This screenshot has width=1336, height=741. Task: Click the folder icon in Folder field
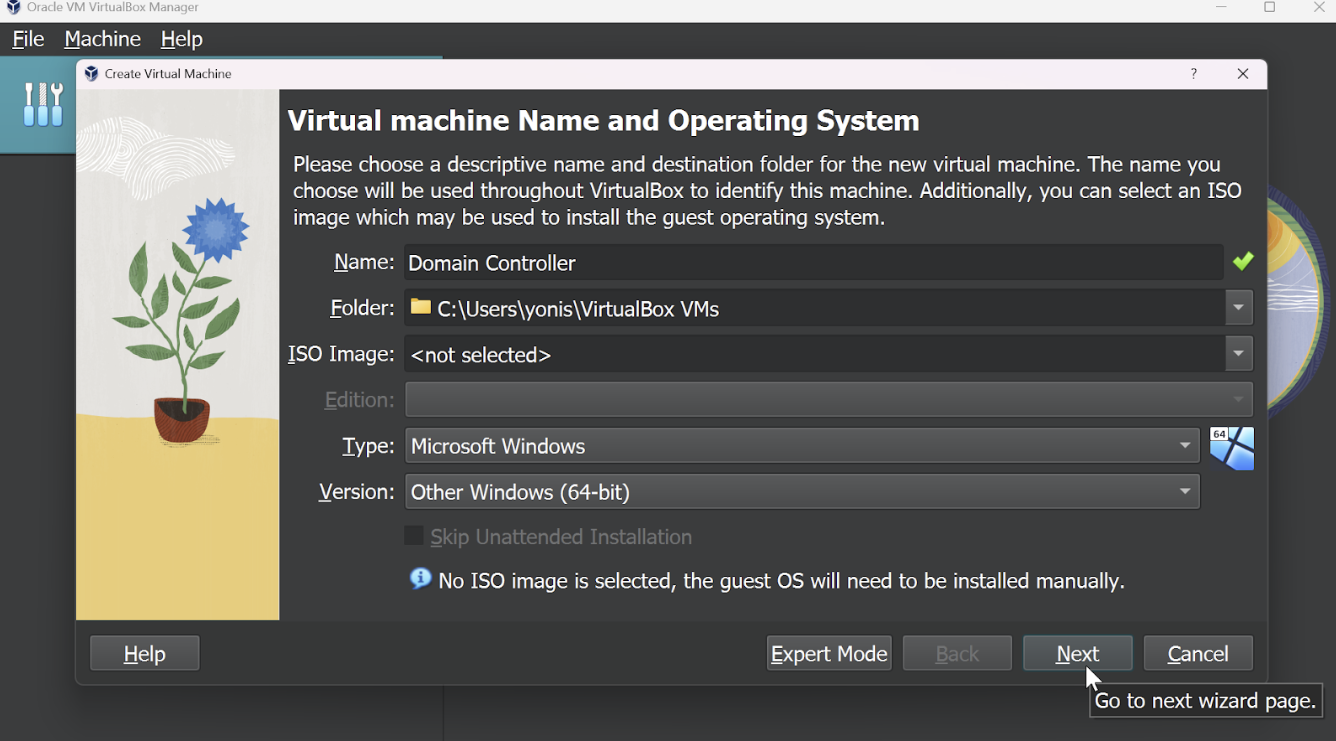[421, 307]
